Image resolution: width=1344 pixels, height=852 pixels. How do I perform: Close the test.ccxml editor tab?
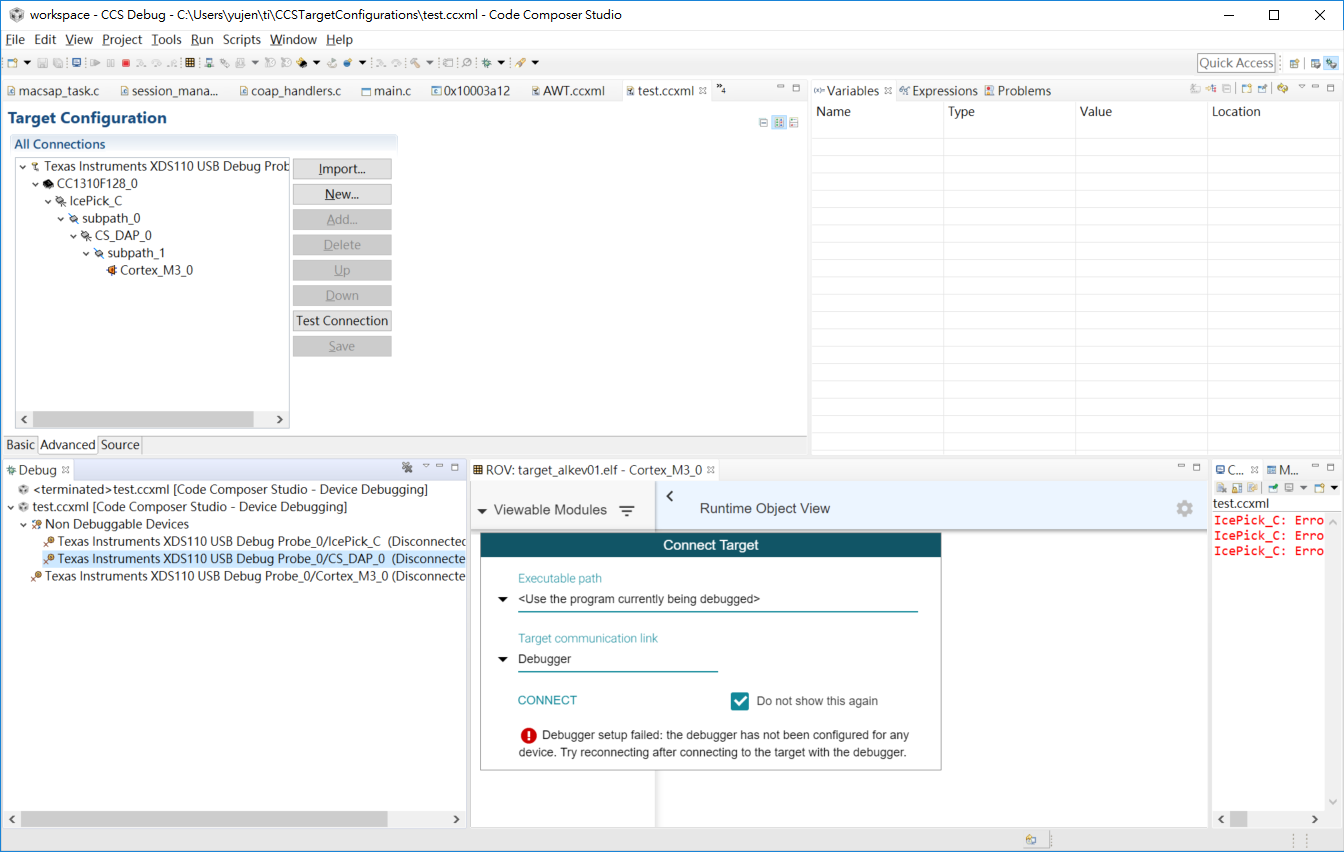(x=703, y=90)
